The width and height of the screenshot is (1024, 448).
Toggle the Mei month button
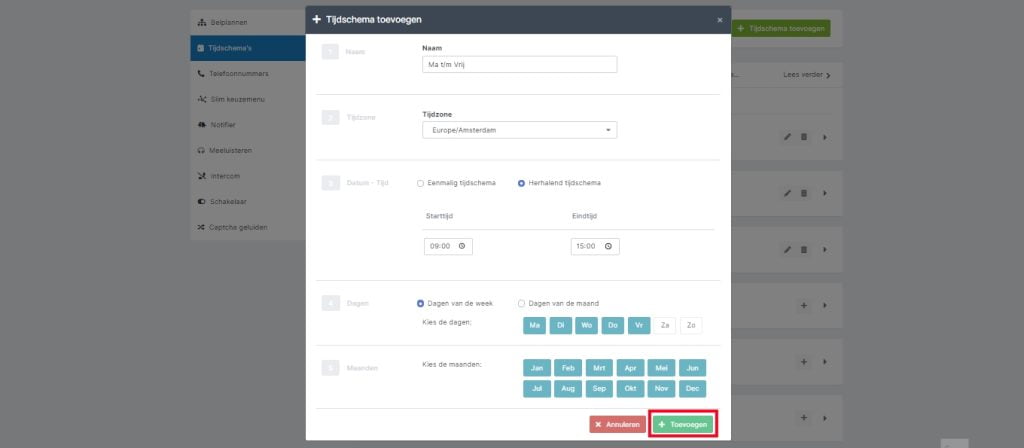(661, 368)
